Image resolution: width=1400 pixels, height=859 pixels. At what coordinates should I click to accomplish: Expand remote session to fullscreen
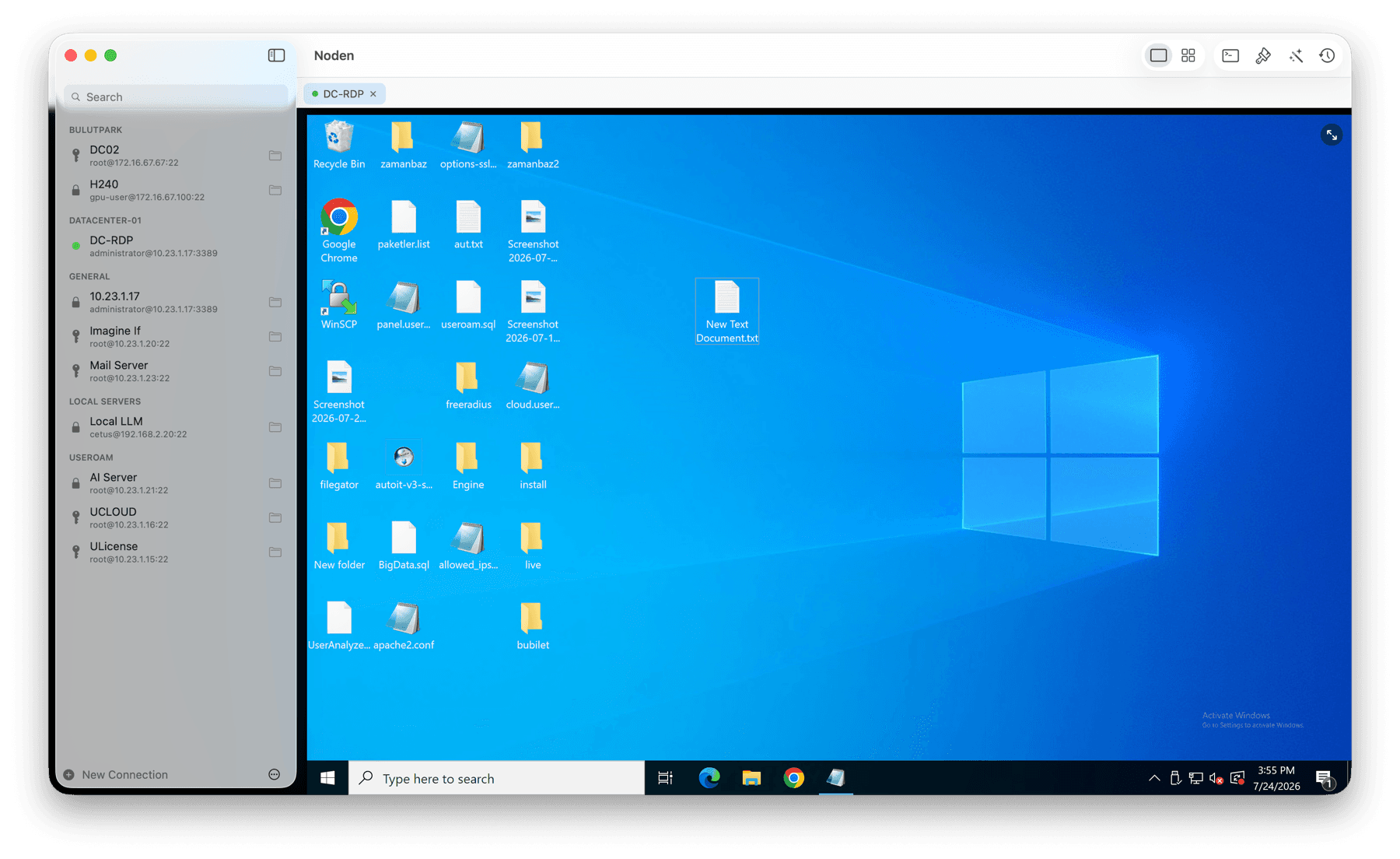(x=1332, y=135)
